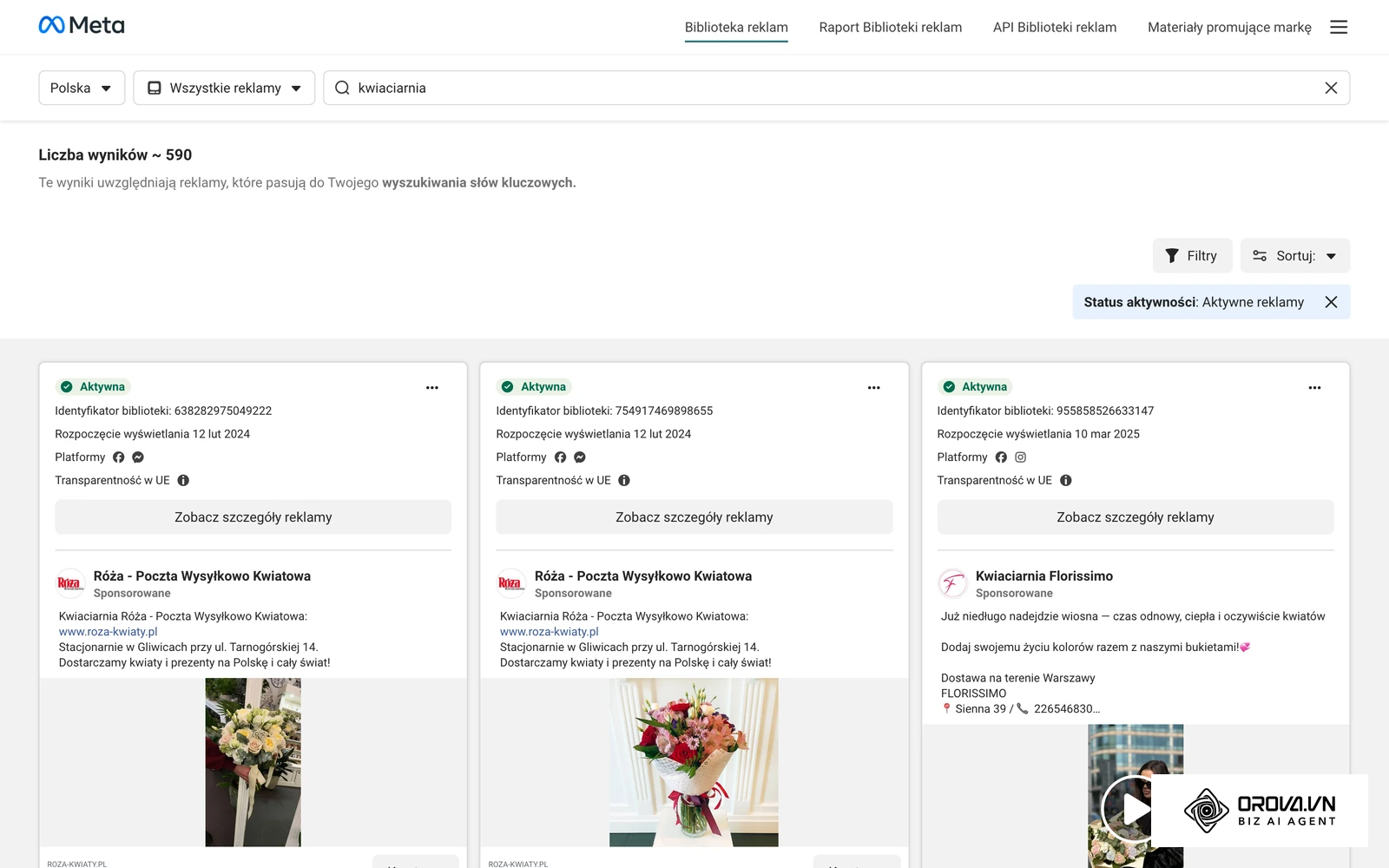Remove the Aktywne reklamy status filter
1389x868 pixels.
1331,302
